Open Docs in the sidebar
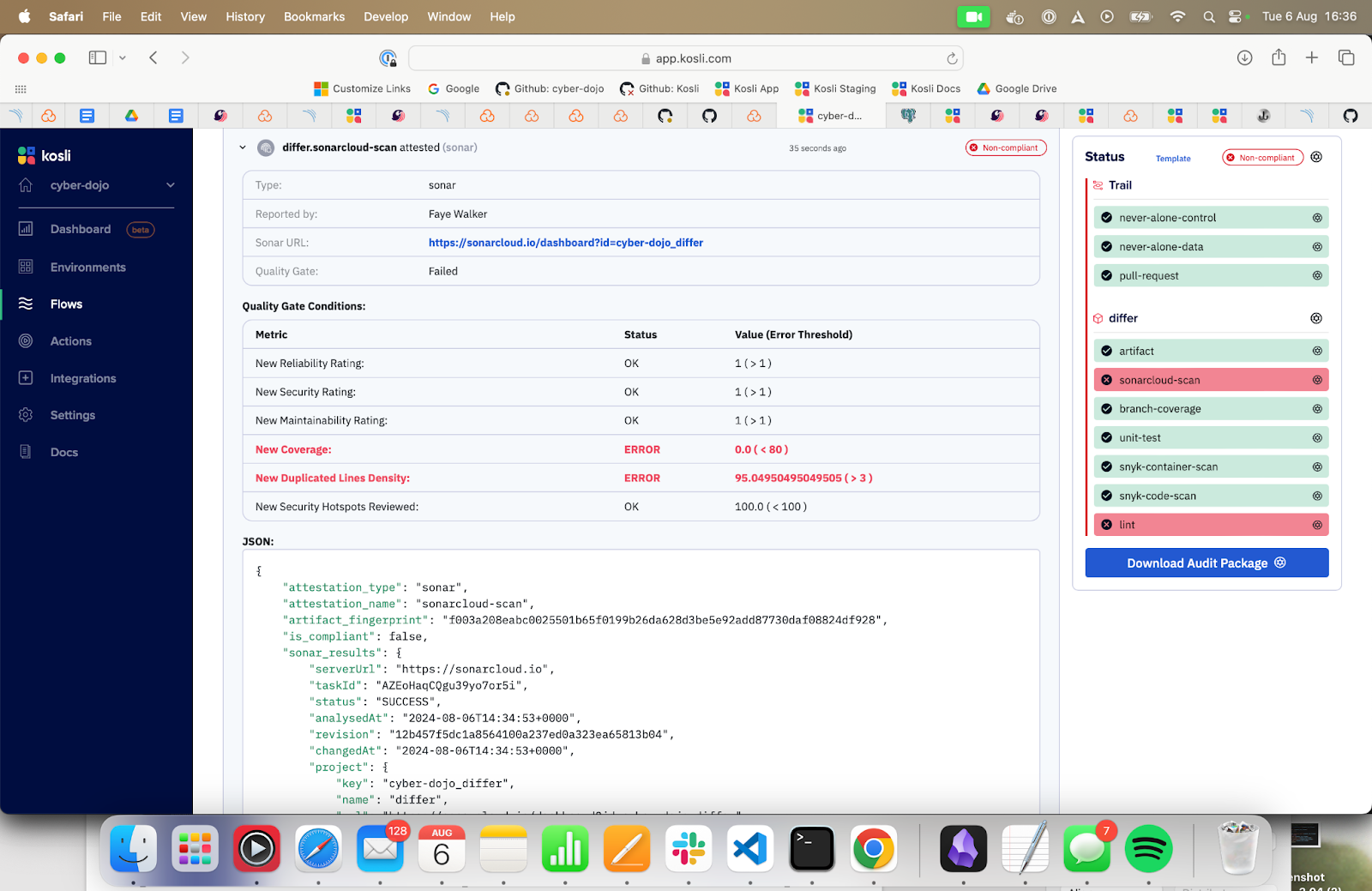Screen dimensions: 1372x891 click(63, 453)
